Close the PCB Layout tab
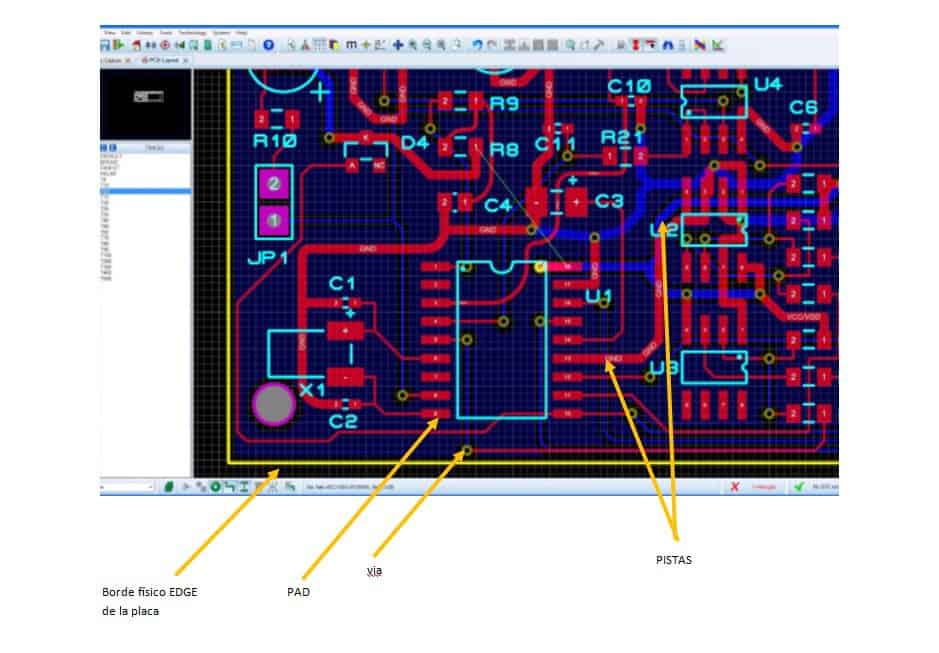Screen dimensions: 939x653 click(x=185, y=60)
